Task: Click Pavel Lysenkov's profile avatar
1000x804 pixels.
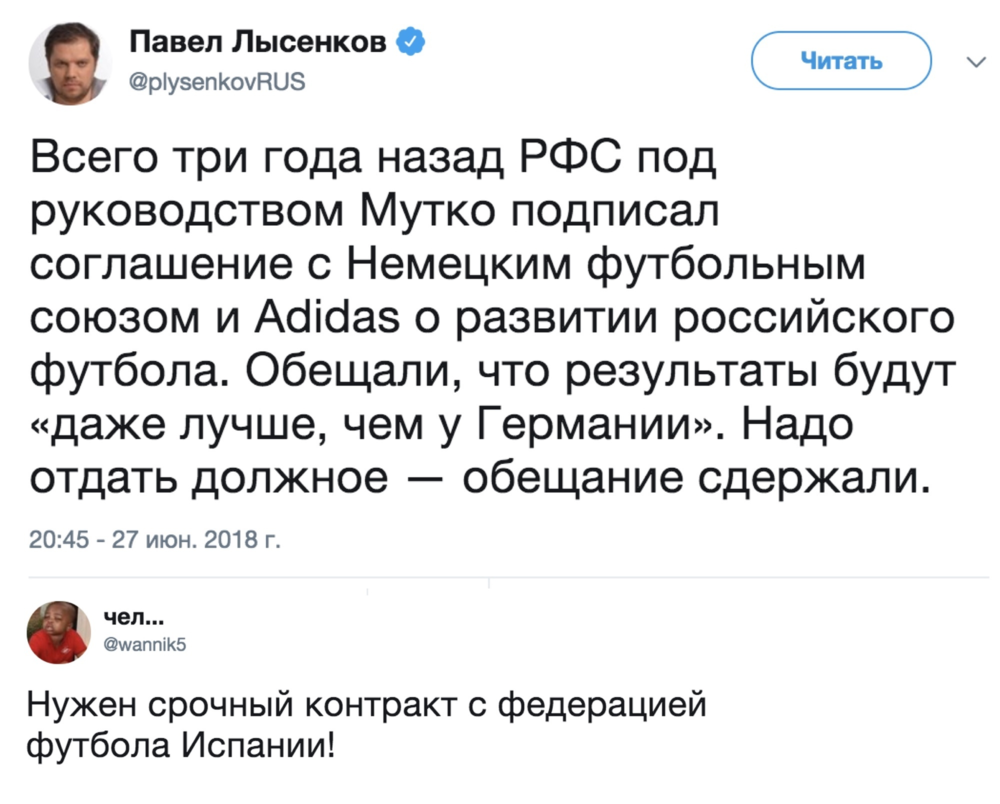Action: [68, 62]
